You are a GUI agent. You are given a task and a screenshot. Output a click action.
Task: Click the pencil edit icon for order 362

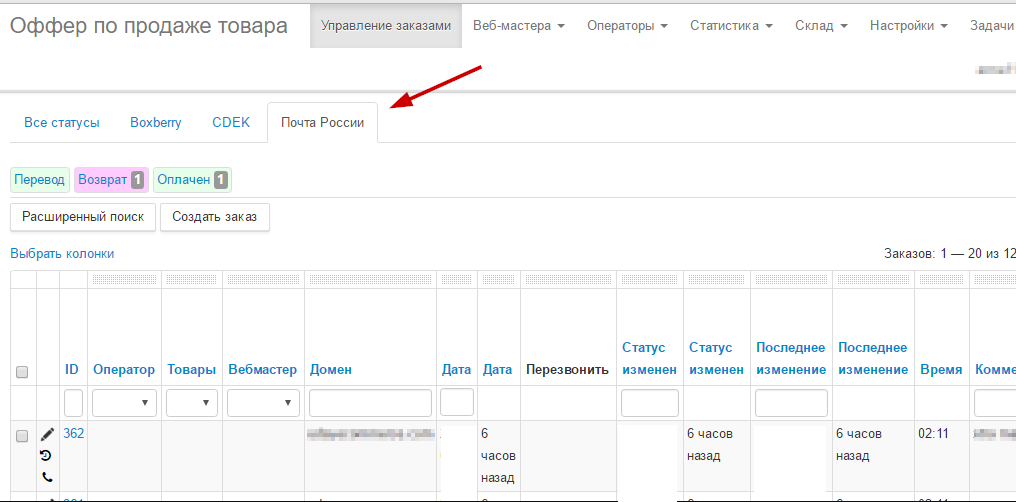[47, 434]
